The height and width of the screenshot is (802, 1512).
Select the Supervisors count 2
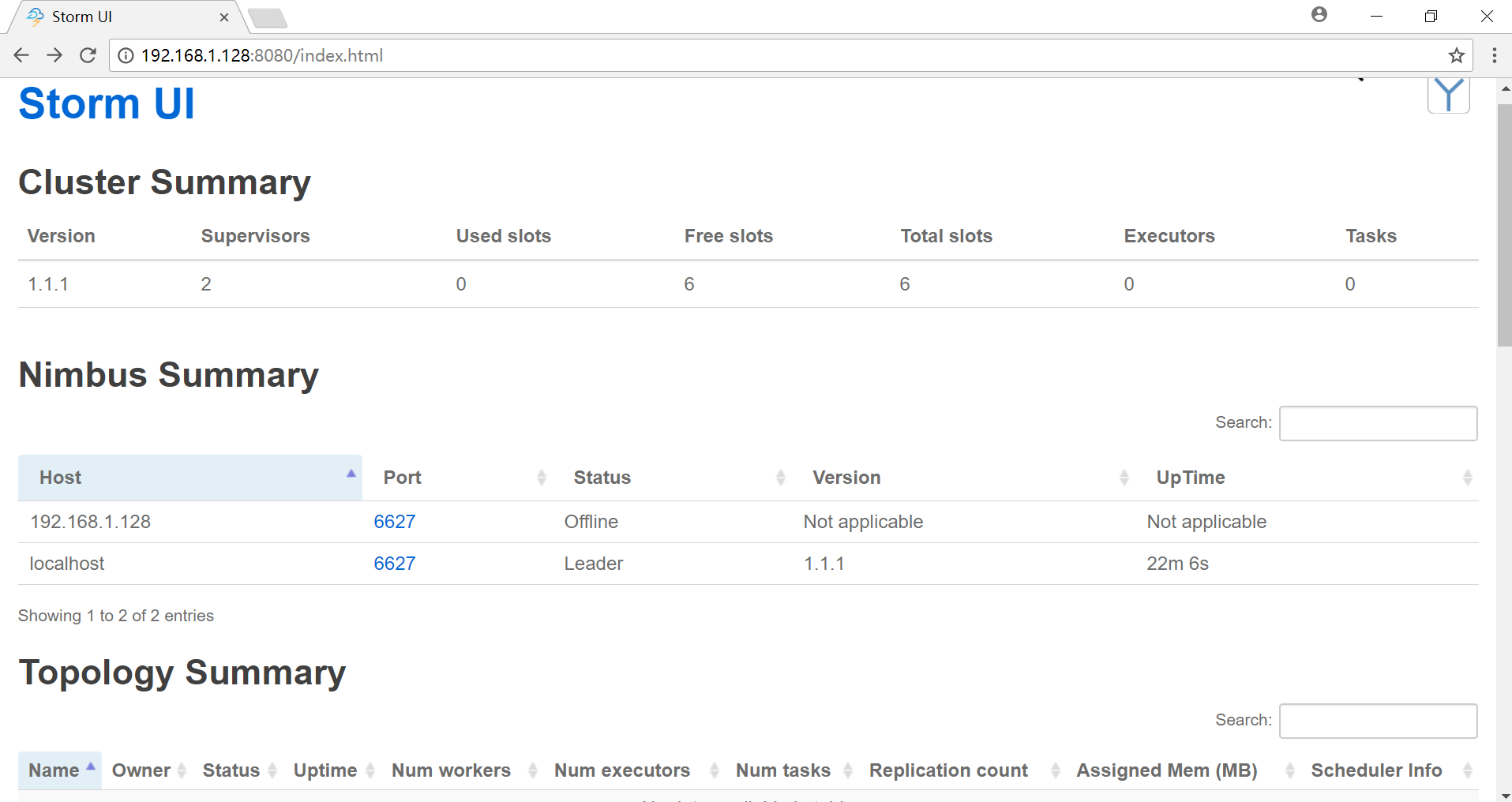click(206, 284)
